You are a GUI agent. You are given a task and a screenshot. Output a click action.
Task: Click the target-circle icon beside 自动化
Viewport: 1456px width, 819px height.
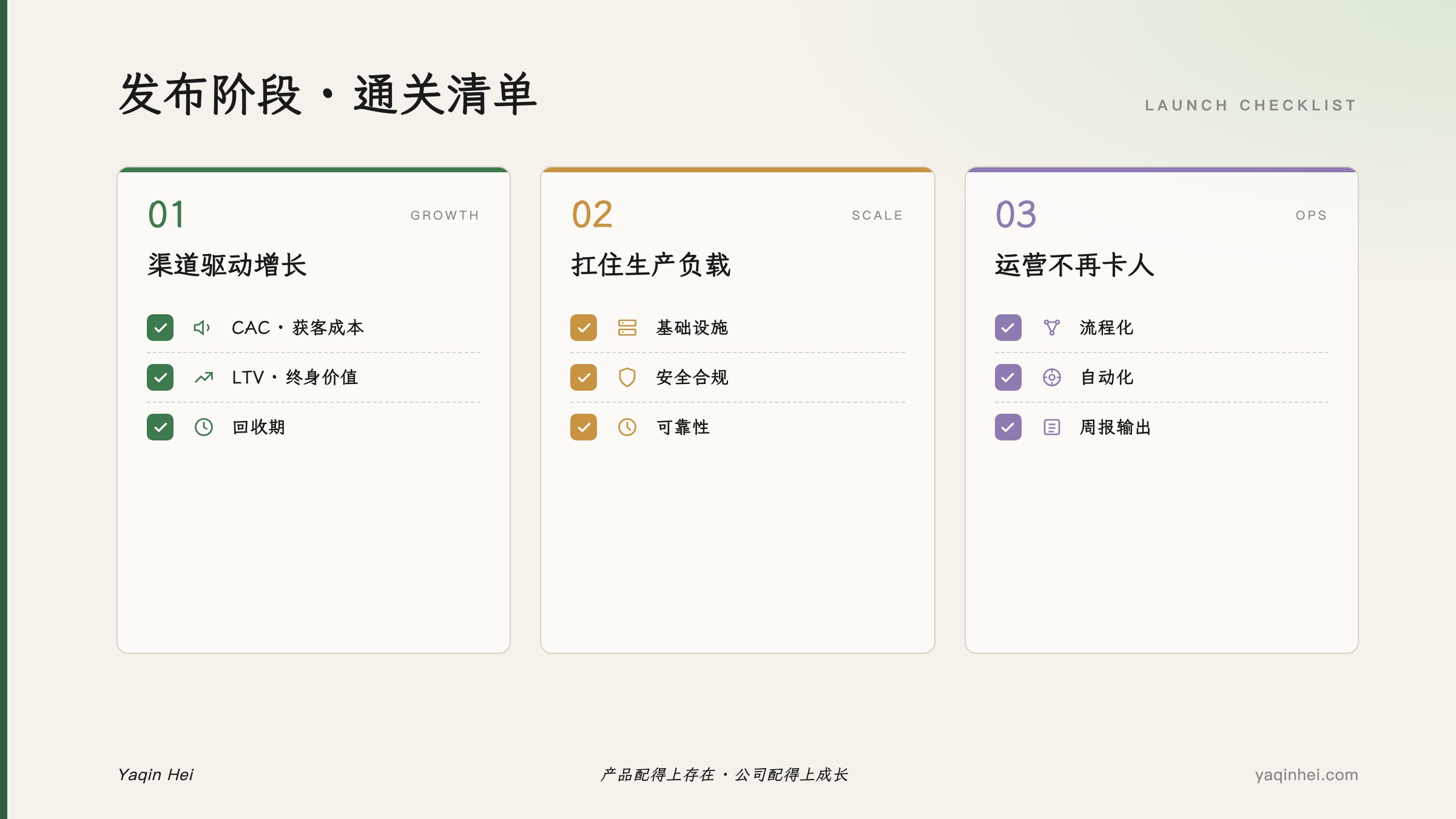coord(1052,377)
